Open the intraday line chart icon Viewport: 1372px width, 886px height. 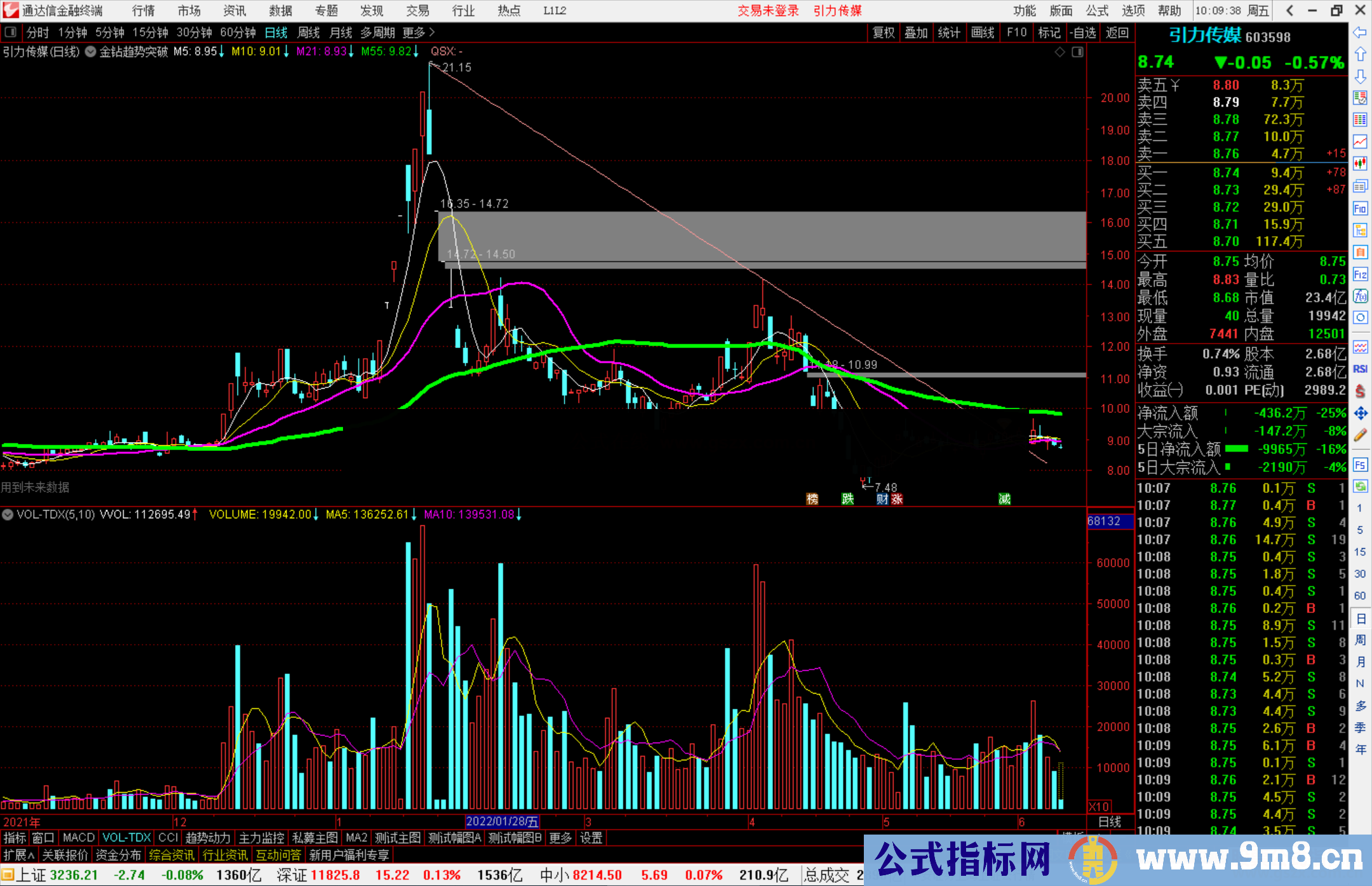(1360, 142)
